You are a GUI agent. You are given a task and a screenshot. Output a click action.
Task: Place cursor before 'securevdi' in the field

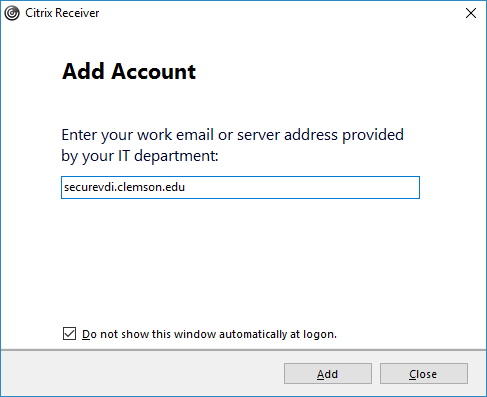pos(64,187)
